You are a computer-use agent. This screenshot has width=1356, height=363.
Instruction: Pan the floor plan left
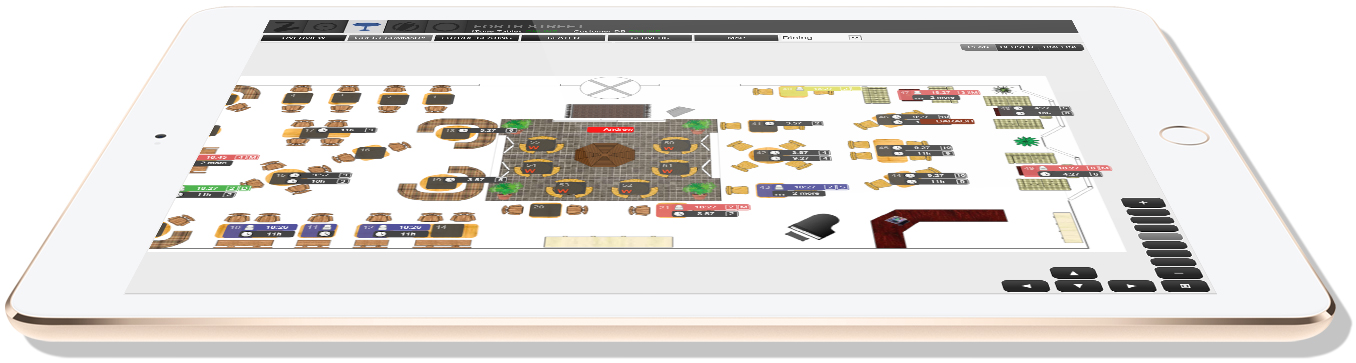(1025, 286)
